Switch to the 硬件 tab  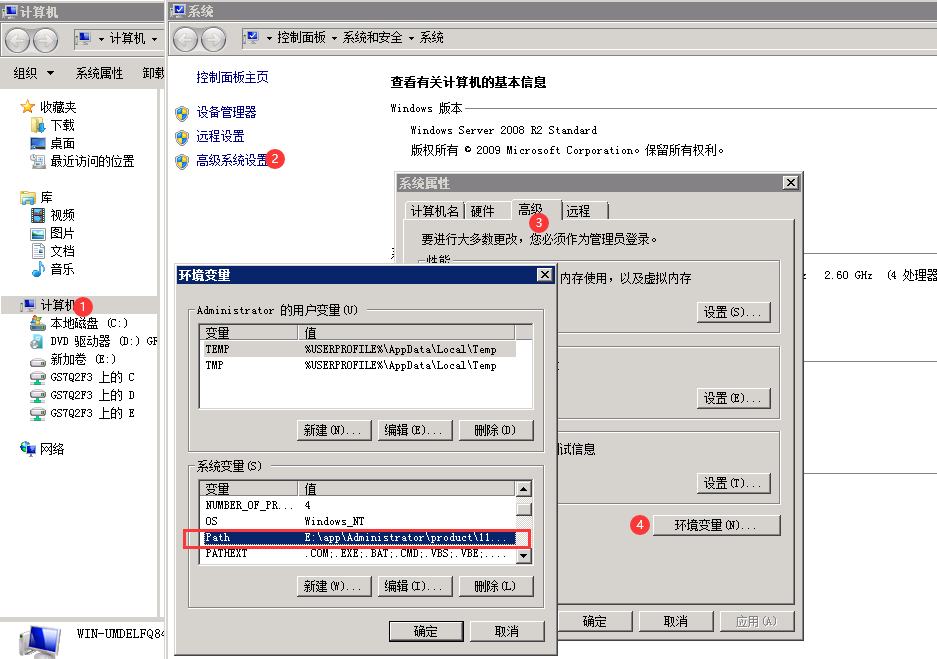pos(482,211)
